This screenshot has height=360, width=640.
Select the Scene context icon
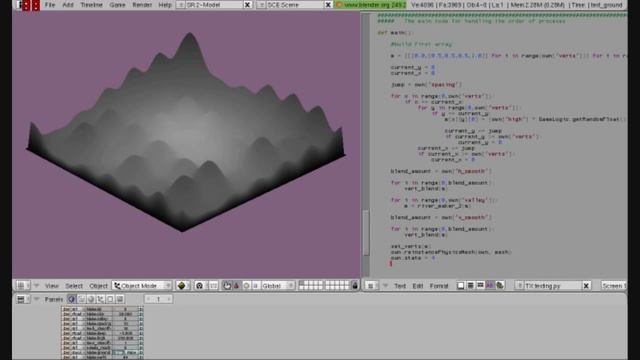click(x=120, y=299)
